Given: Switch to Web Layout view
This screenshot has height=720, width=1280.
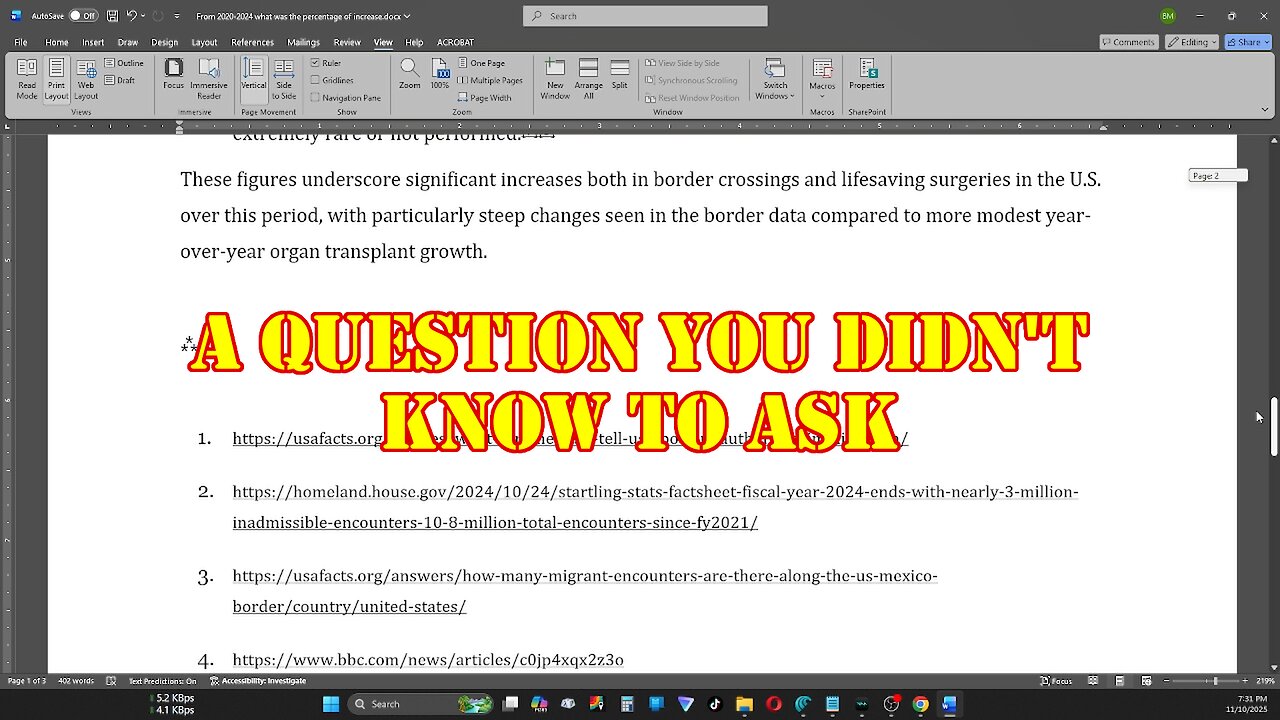Looking at the screenshot, I should point(86,79).
